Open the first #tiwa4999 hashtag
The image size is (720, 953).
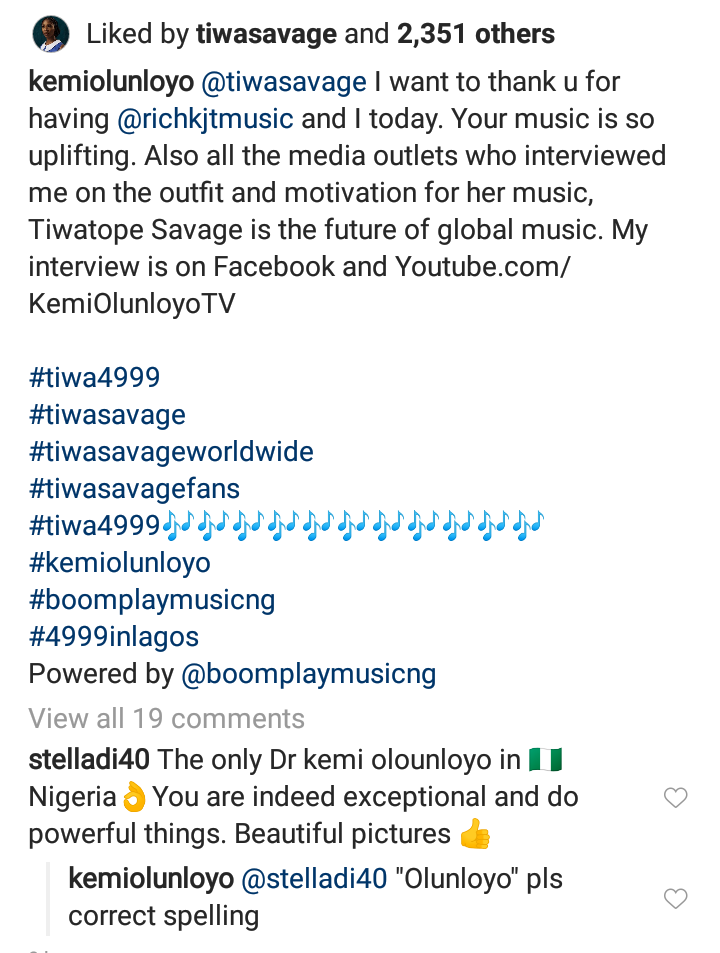[94, 378]
